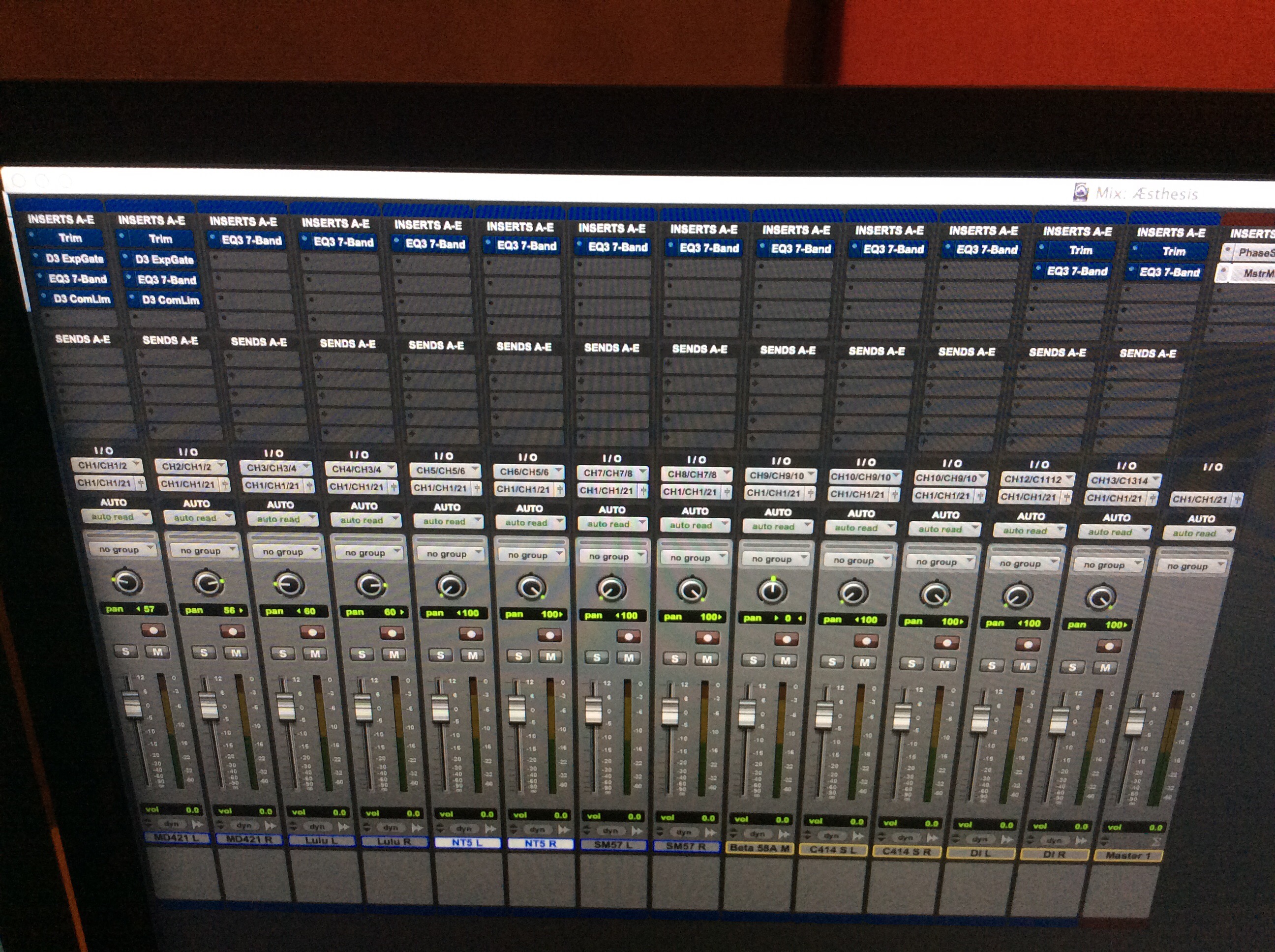Image resolution: width=1275 pixels, height=952 pixels.
Task: Select the NT5 L track name
Action: click(467, 842)
